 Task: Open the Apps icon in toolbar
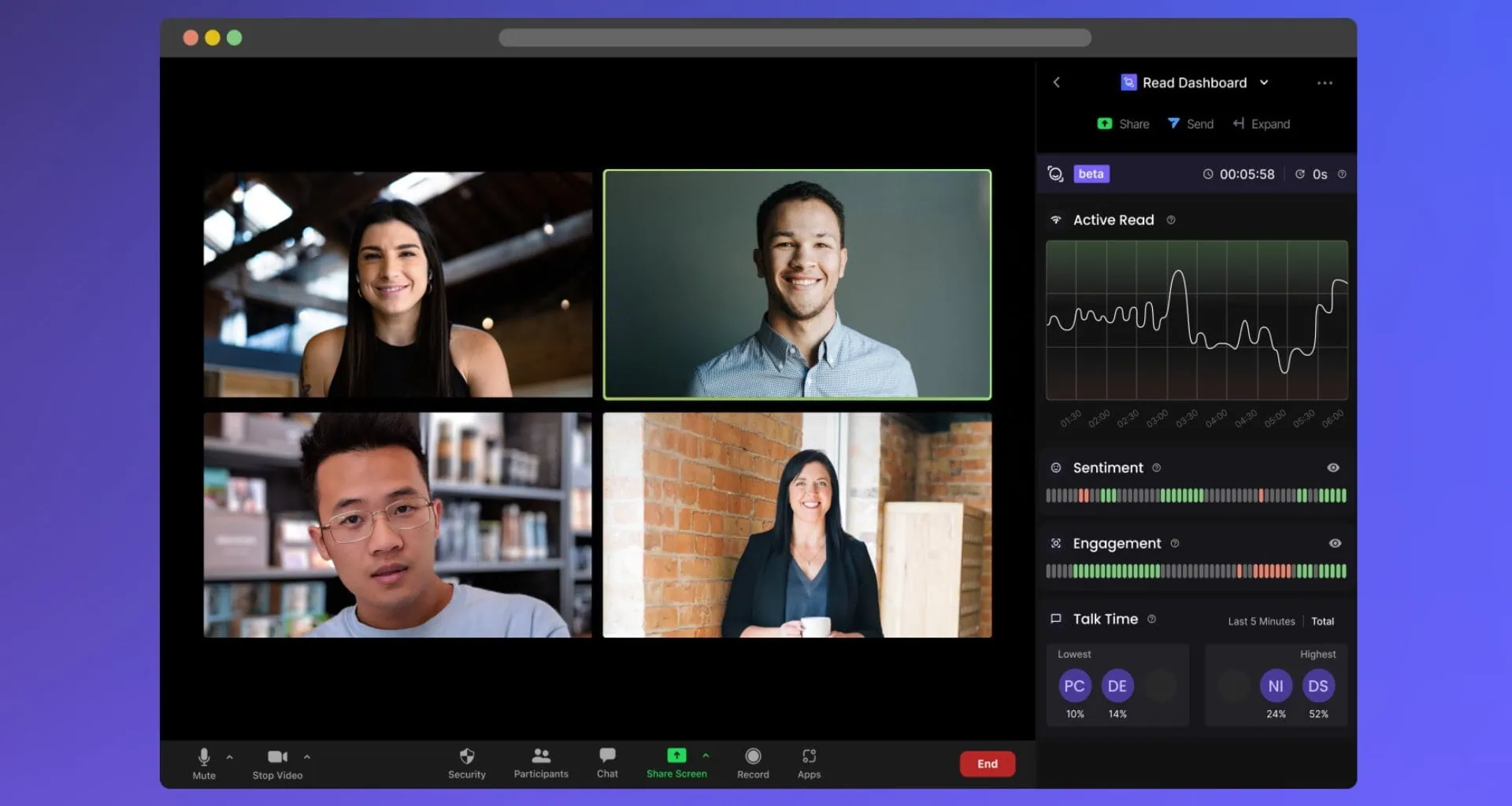point(809,756)
